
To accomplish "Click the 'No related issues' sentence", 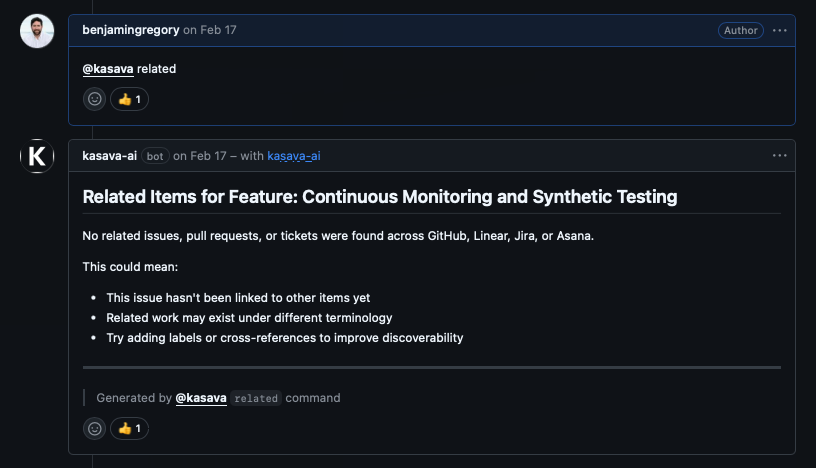I will click(338, 236).
